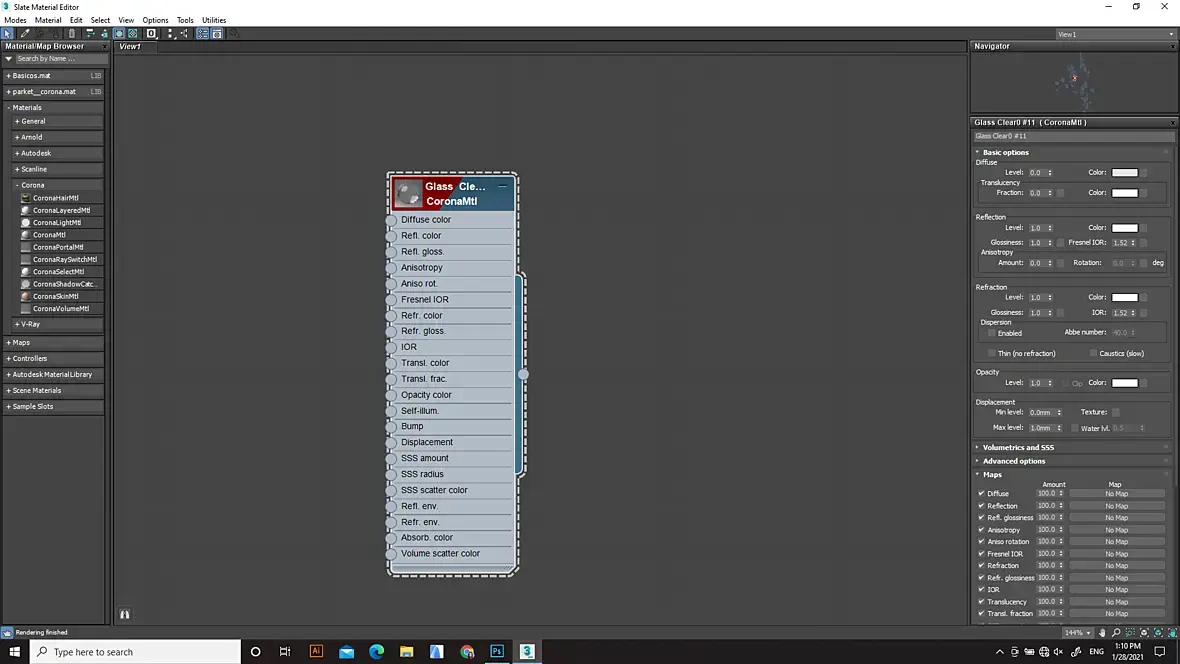Viewport: 1180px width, 664px height.
Task: Open the Edit menu
Action: pos(76,20)
